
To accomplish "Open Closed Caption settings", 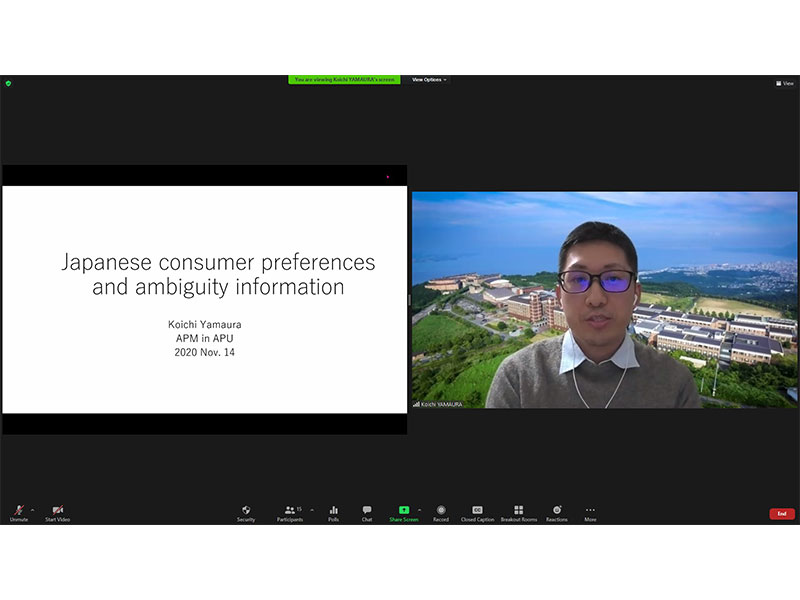I will (x=477, y=512).
